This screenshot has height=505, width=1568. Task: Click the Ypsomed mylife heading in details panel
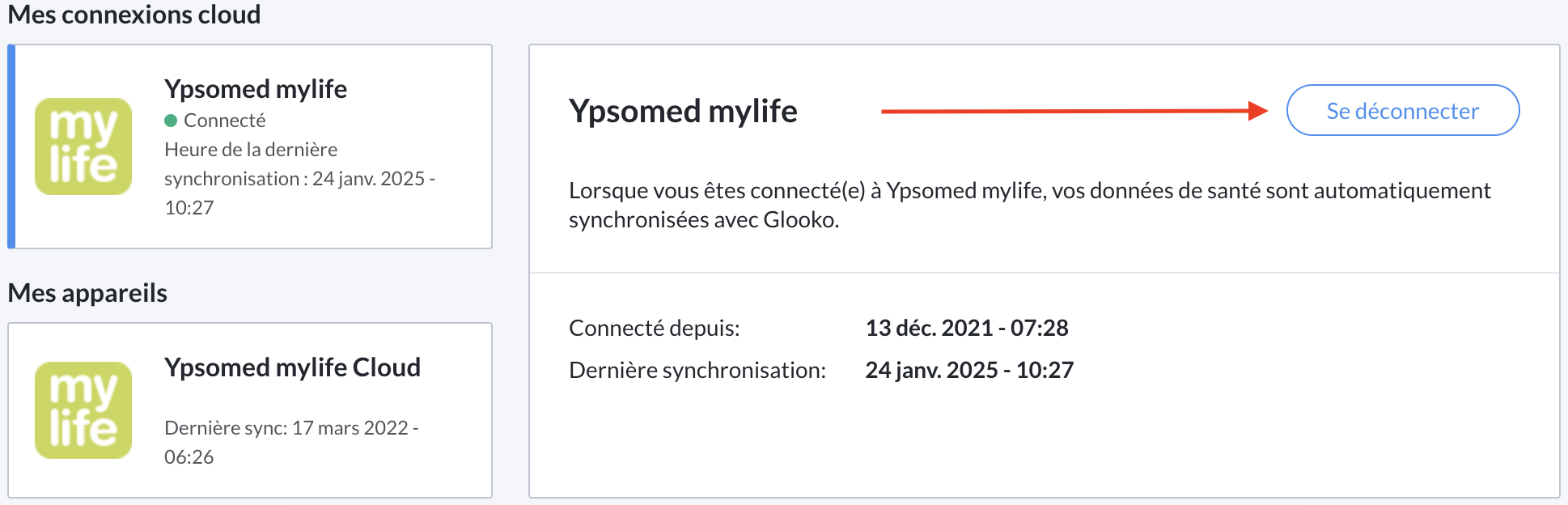click(x=683, y=111)
